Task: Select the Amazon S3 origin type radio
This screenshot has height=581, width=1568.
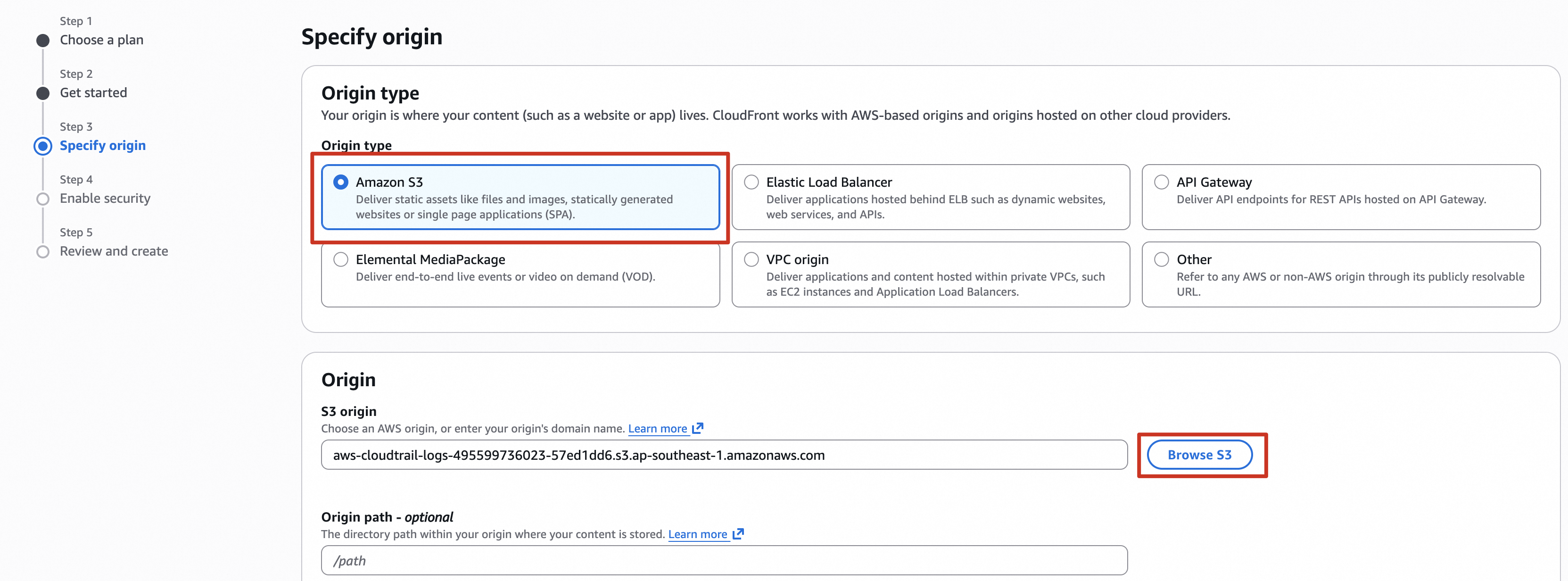Action: (341, 182)
